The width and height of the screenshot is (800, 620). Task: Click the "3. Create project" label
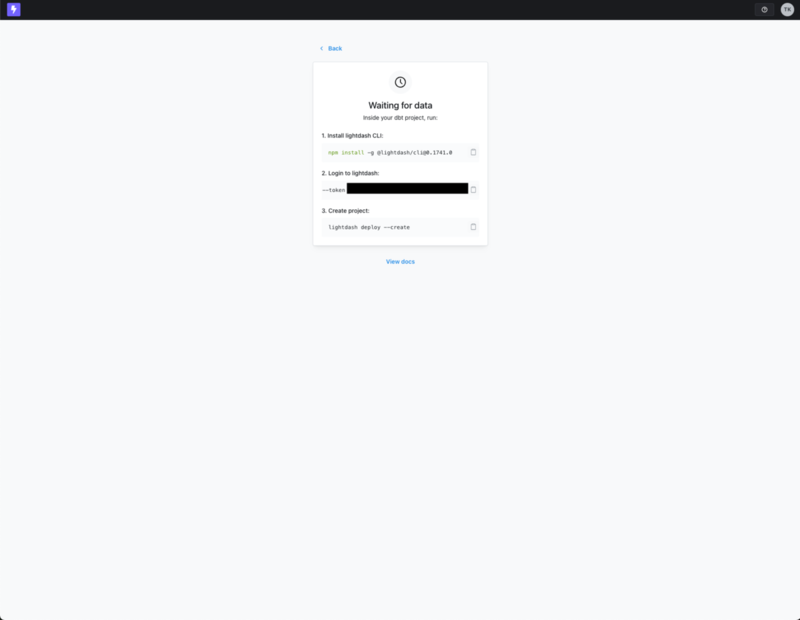tap(345, 210)
